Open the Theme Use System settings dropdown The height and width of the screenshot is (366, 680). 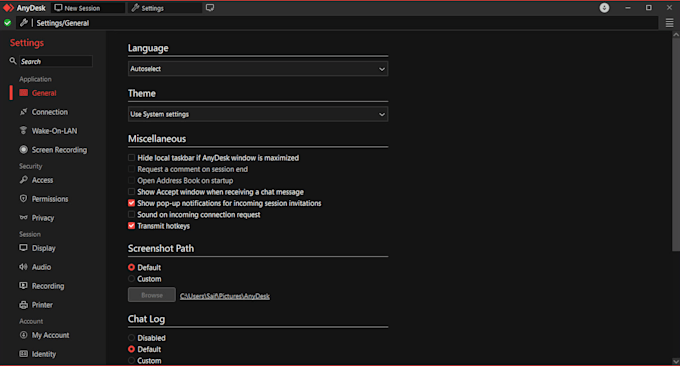point(258,114)
